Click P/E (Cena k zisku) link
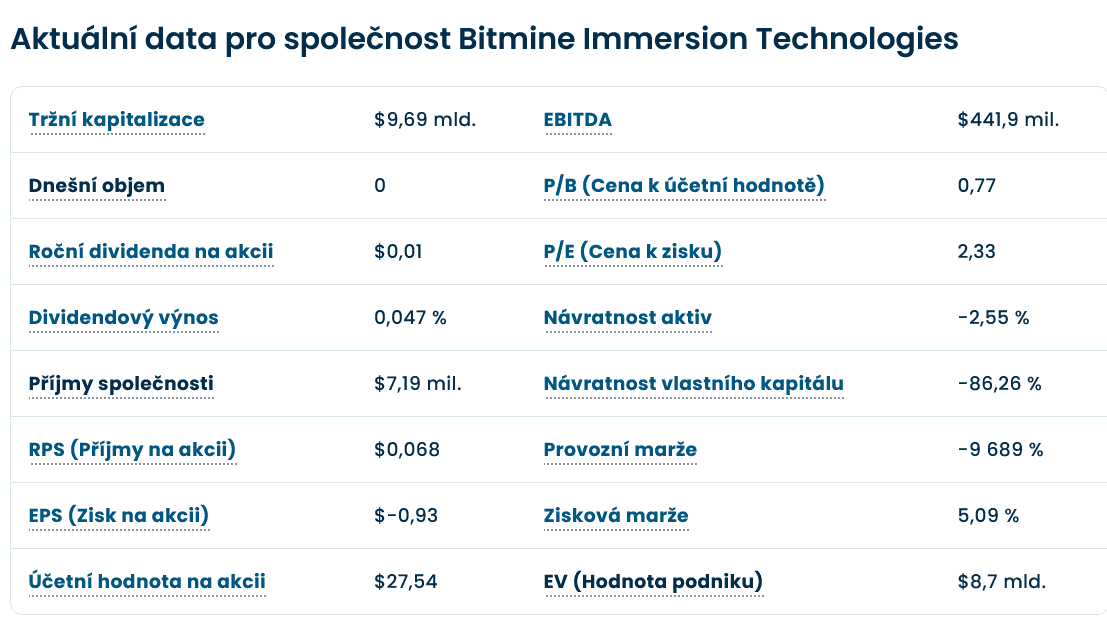 [x=632, y=252]
